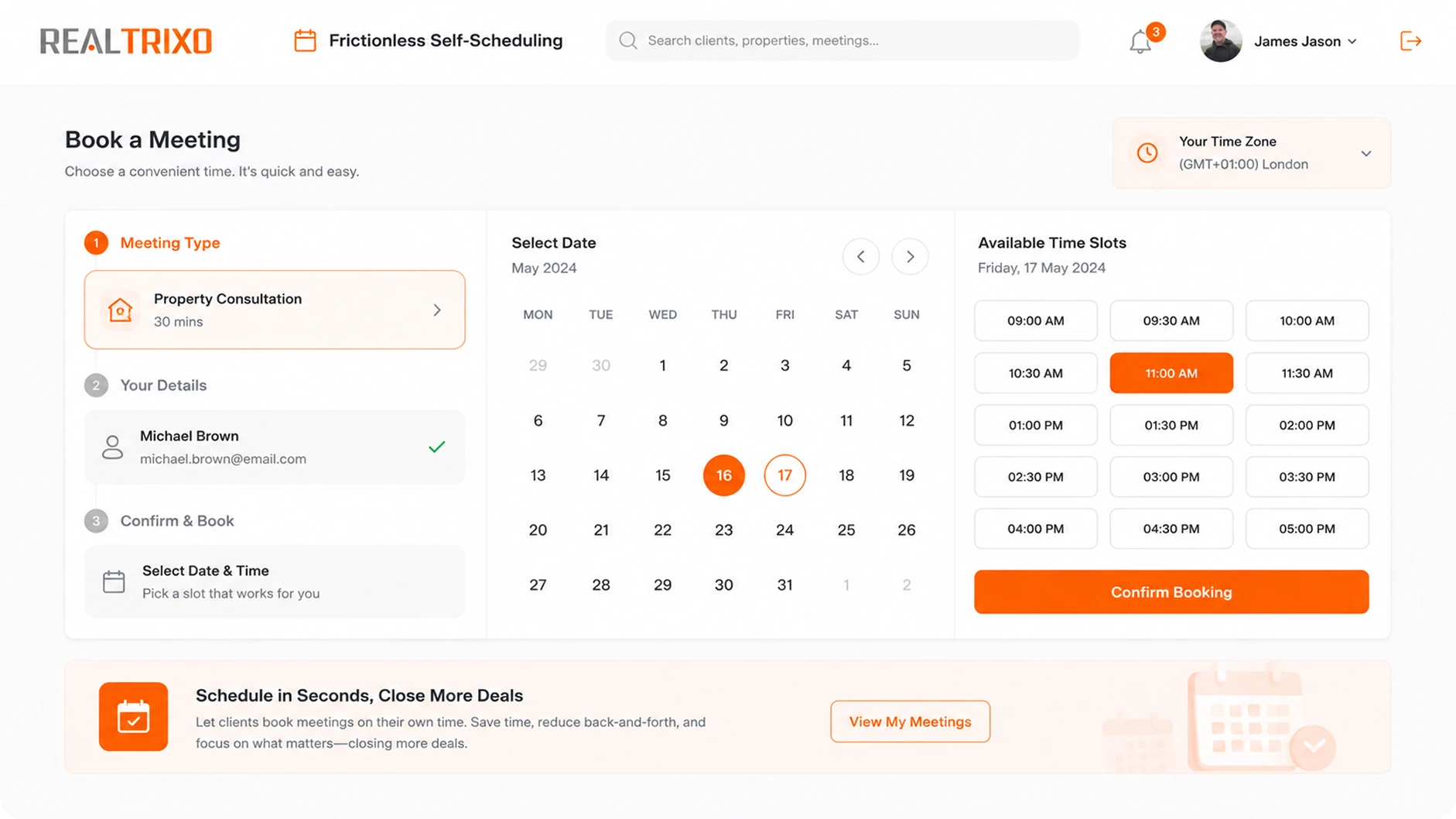Click step 2 number badge
This screenshot has width=1456, height=819.
[96, 386]
